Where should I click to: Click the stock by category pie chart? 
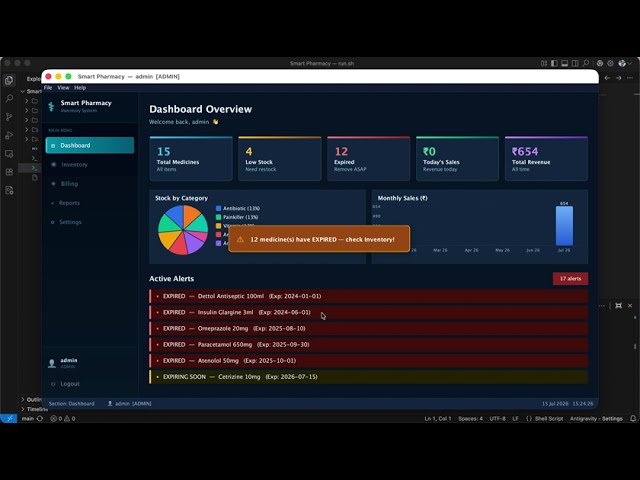183,230
